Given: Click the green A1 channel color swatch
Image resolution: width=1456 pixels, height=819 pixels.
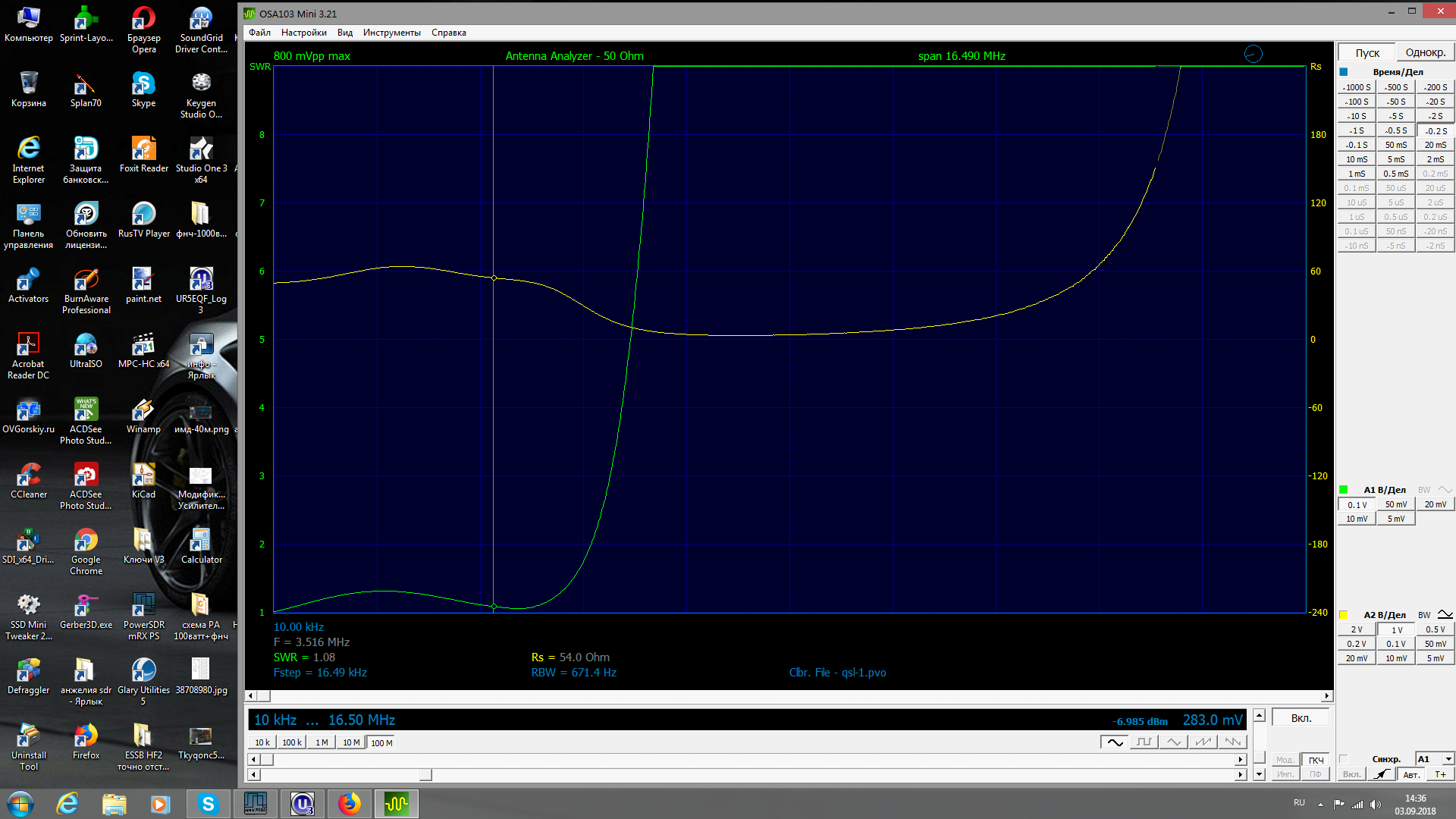Looking at the screenshot, I should tap(1344, 490).
